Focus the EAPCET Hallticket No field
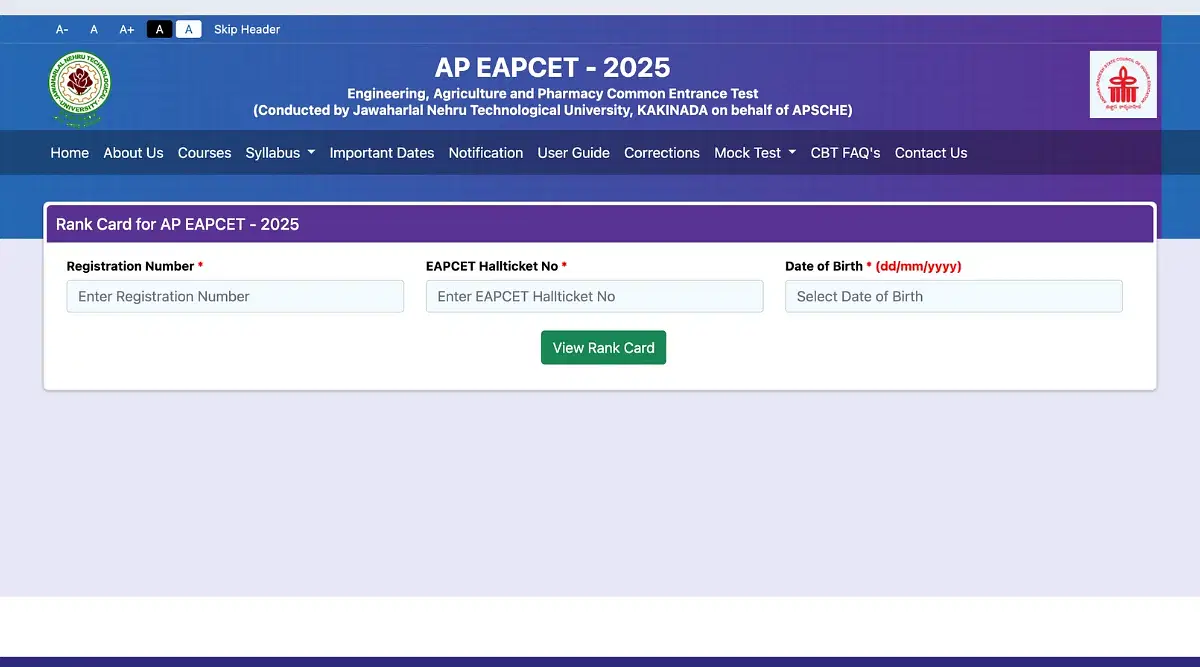The image size is (1200, 667). [x=594, y=296]
